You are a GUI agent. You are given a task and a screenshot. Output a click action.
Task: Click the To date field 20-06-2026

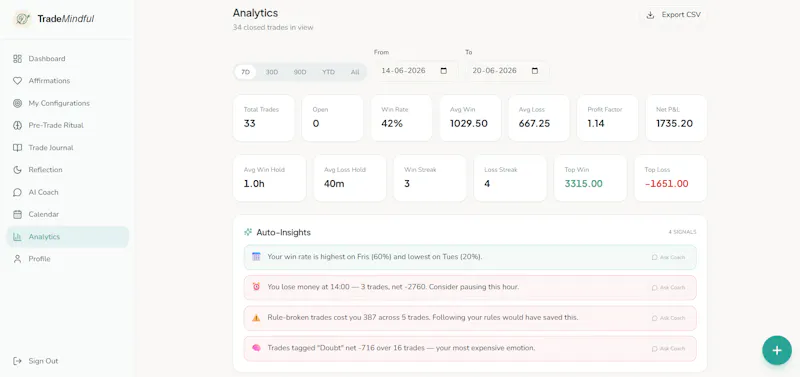pos(507,71)
